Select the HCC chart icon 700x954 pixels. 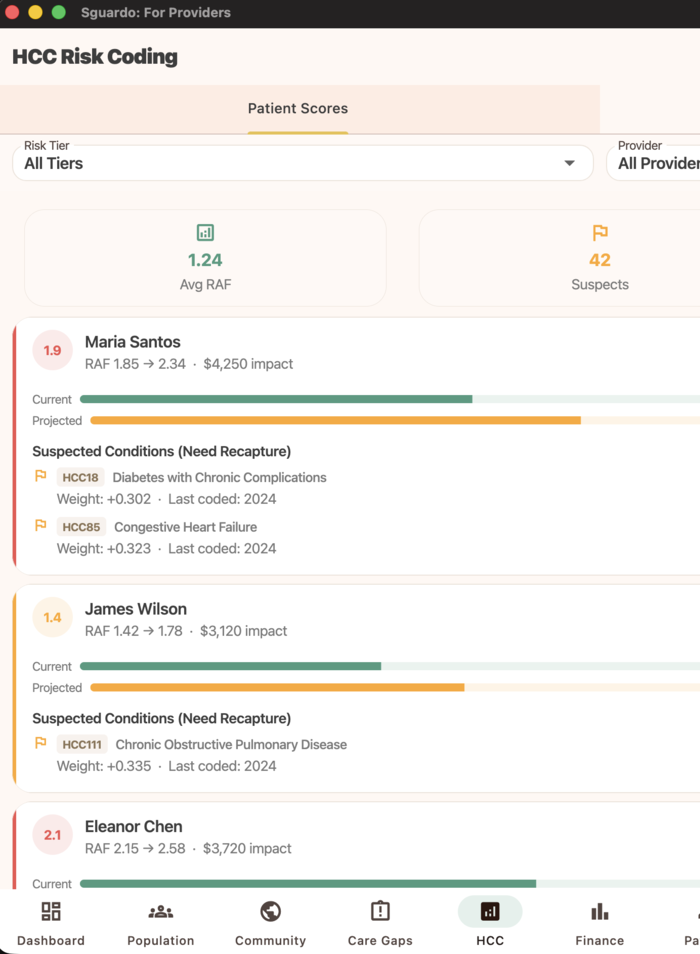tap(490, 911)
